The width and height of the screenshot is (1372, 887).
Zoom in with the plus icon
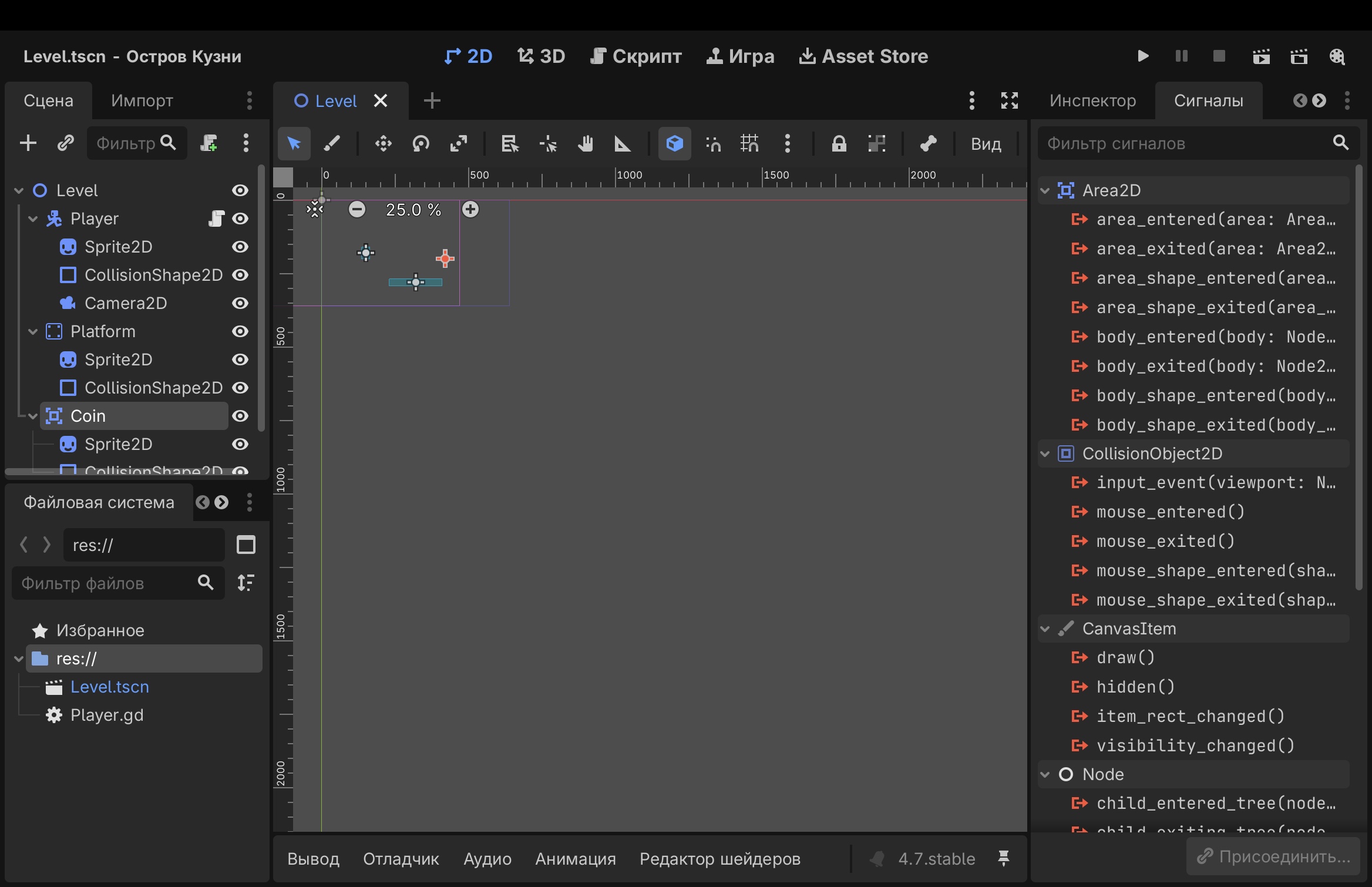[x=470, y=209]
